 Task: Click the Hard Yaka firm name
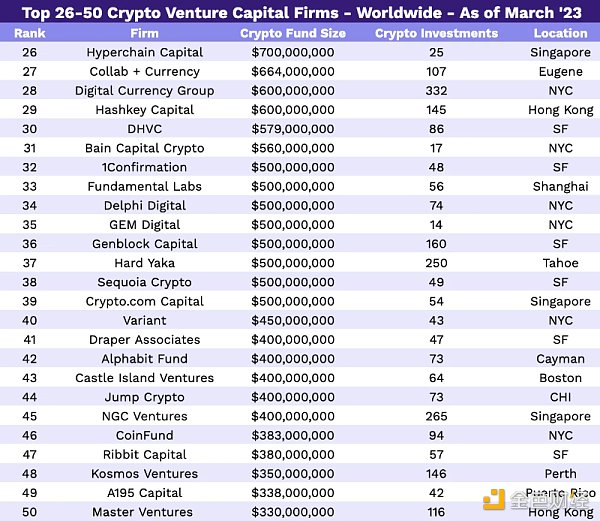[x=144, y=263]
